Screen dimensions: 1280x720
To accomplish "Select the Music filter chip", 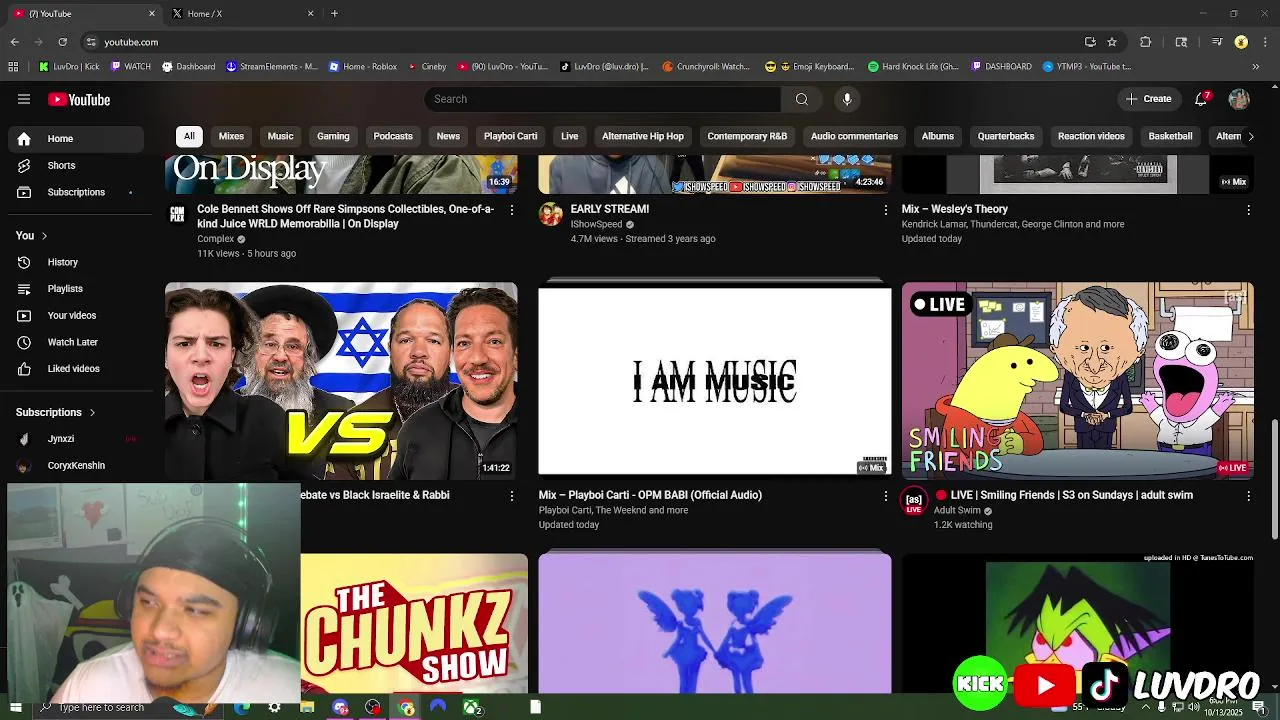I will pos(280,136).
